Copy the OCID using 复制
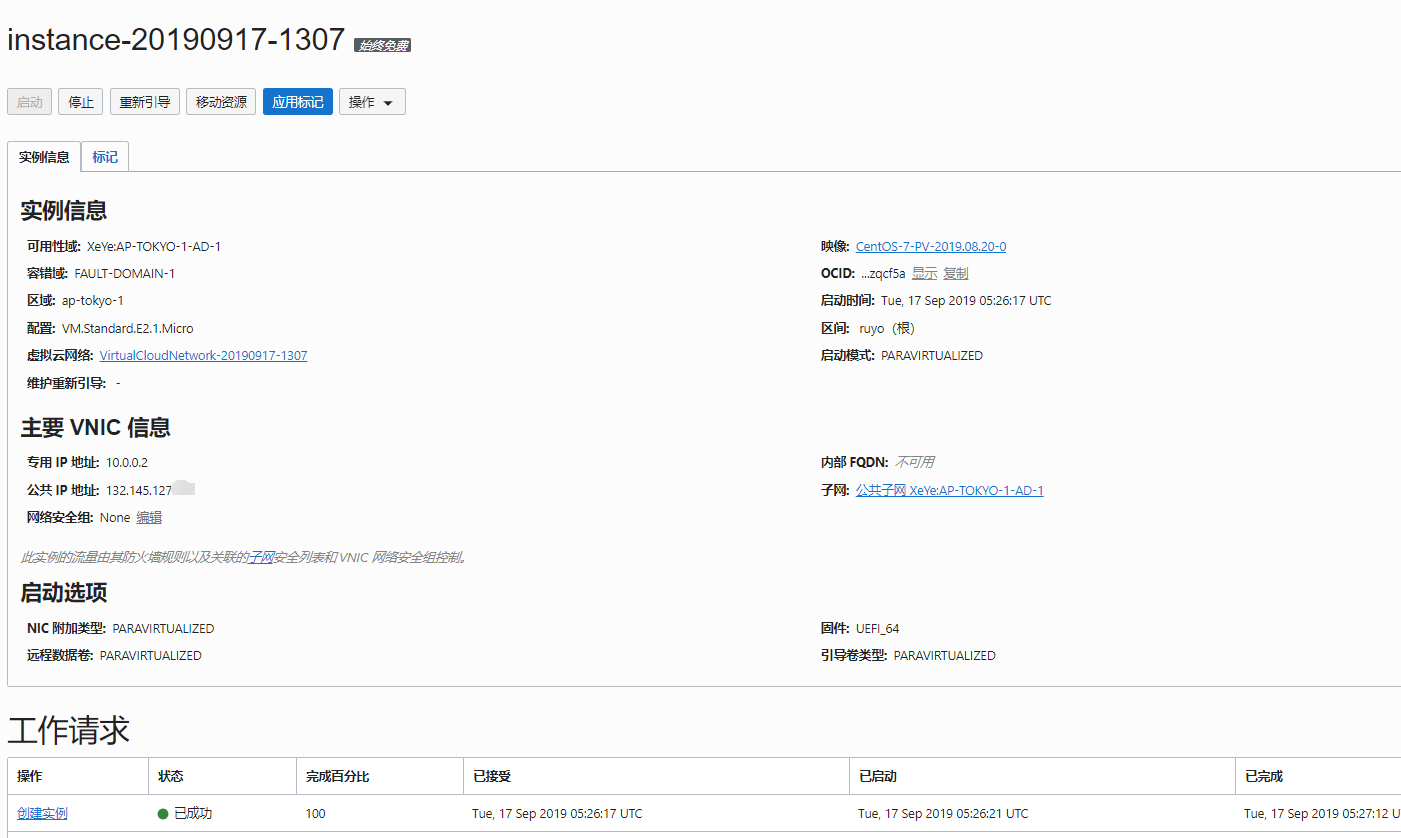This screenshot has width=1401, height=838. (x=955, y=273)
